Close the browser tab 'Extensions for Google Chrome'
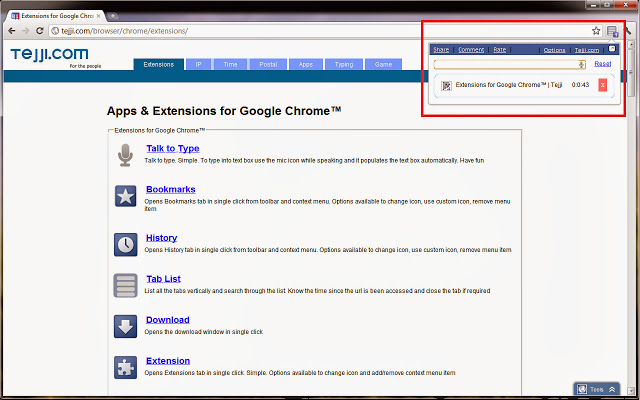This screenshot has width=640, height=400. [x=98, y=16]
